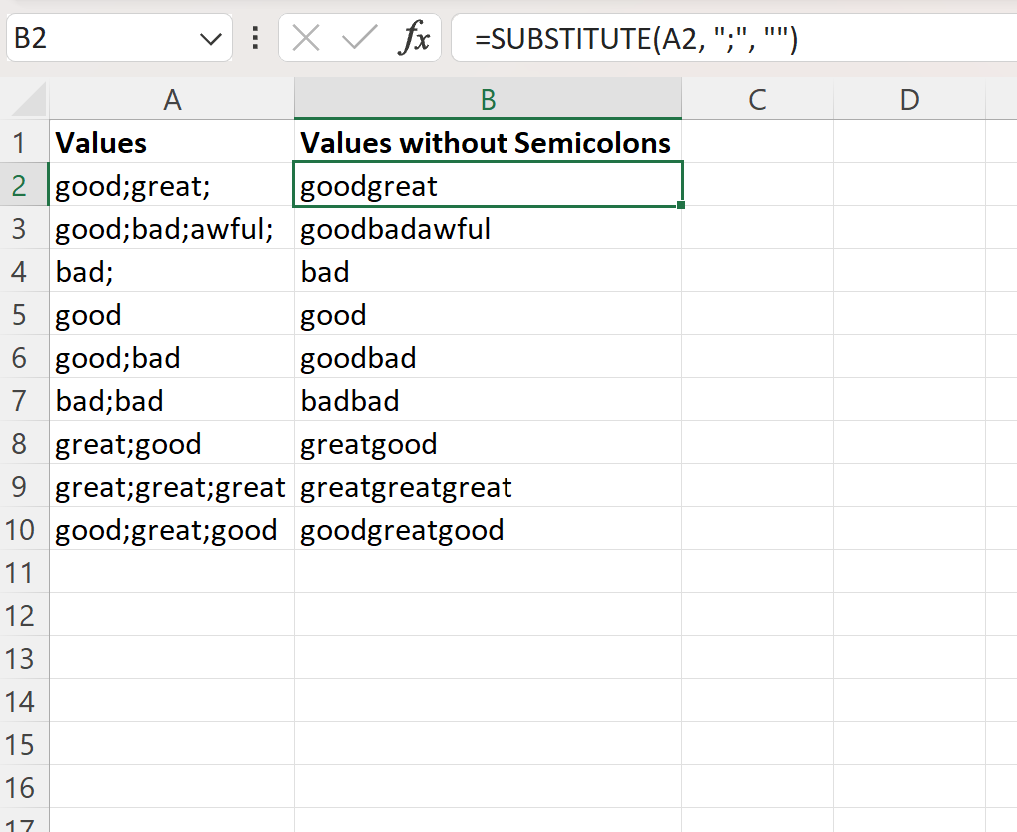This screenshot has height=832, width=1017.
Task: Select cell A9 containing great;great;great
Action: coord(172,487)
